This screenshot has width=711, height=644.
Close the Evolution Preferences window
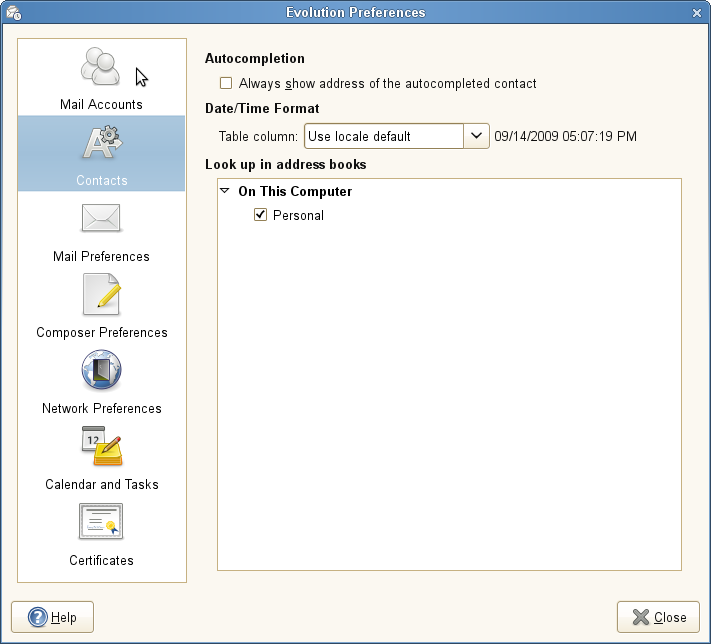697,13
